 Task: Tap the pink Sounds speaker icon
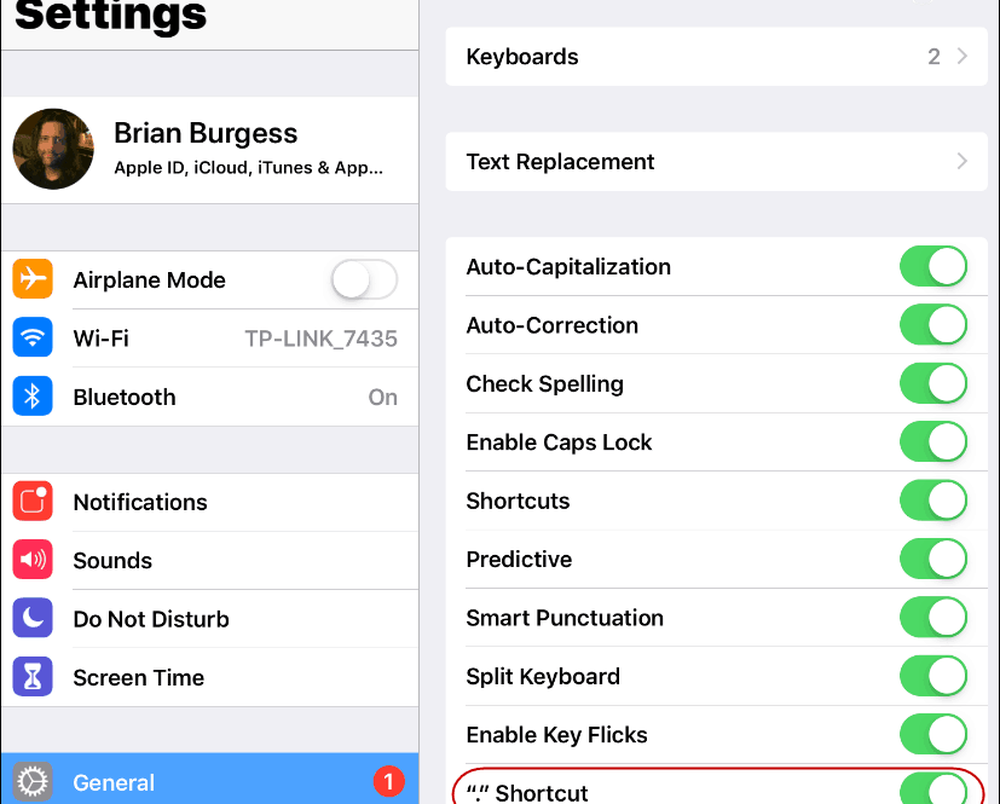32,560
